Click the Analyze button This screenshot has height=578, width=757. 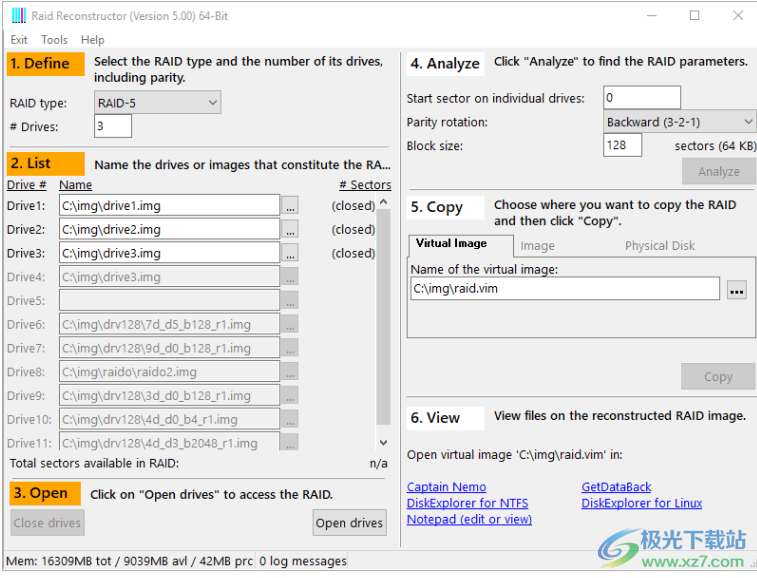[719, 171]
